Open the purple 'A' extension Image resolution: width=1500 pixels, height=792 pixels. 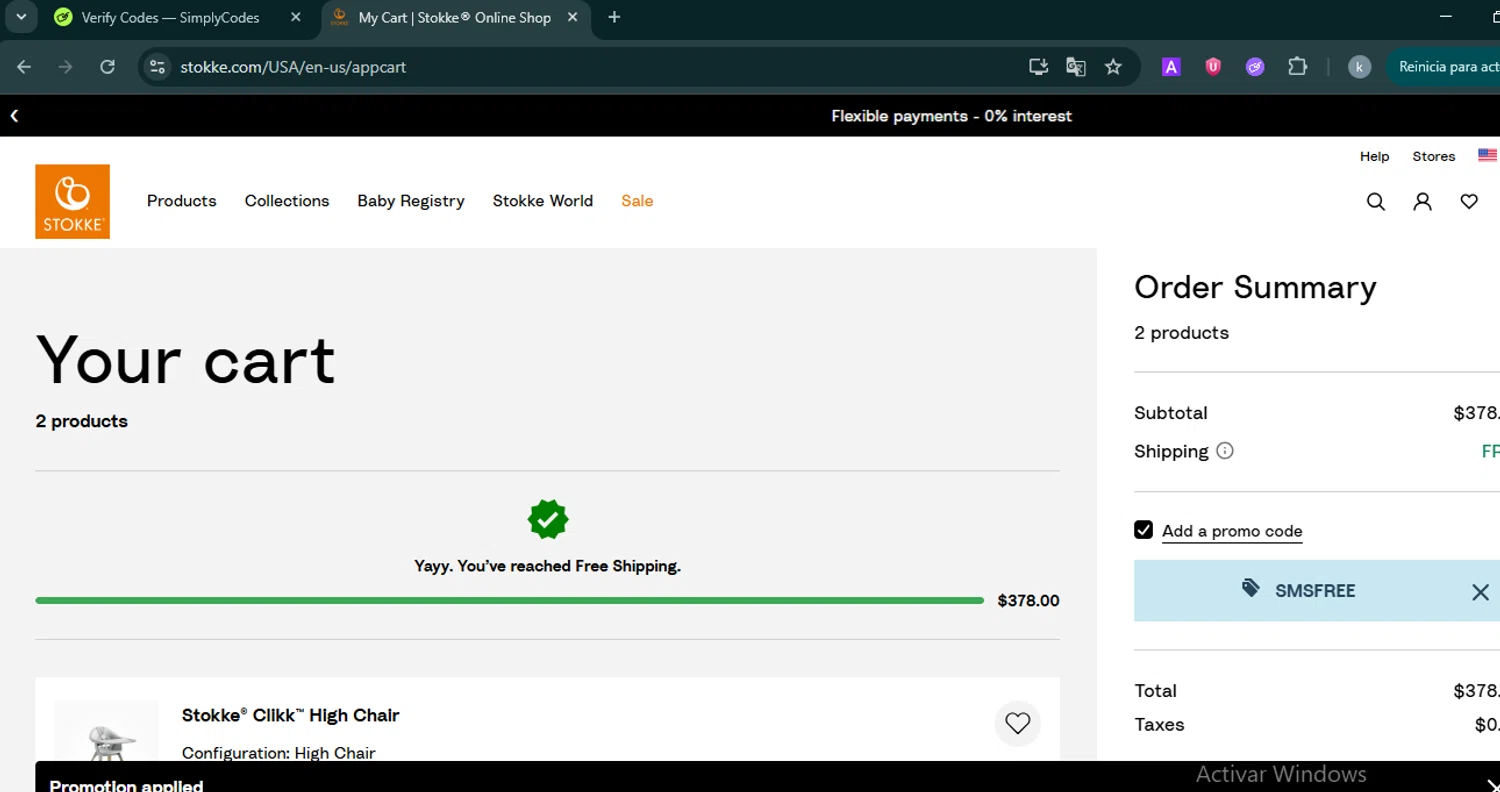click(x=1171, y=67)
